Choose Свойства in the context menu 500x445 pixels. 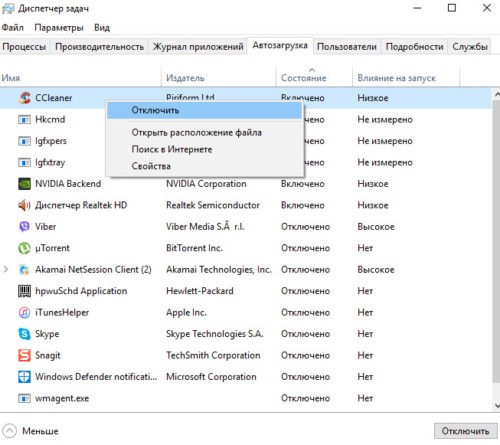[204, 166]
